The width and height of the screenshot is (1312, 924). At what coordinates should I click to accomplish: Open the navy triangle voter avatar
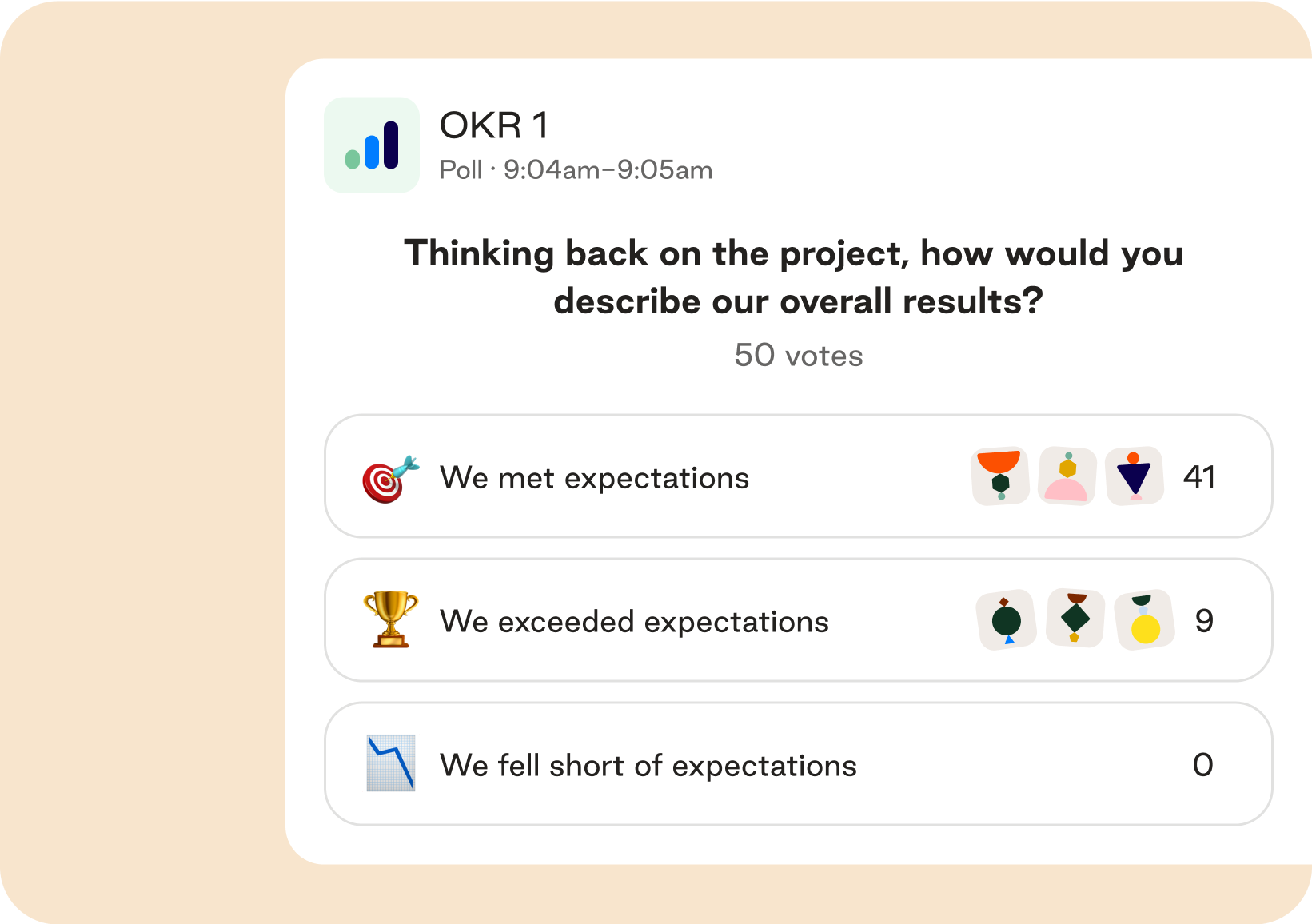(x=1134, y=476)
